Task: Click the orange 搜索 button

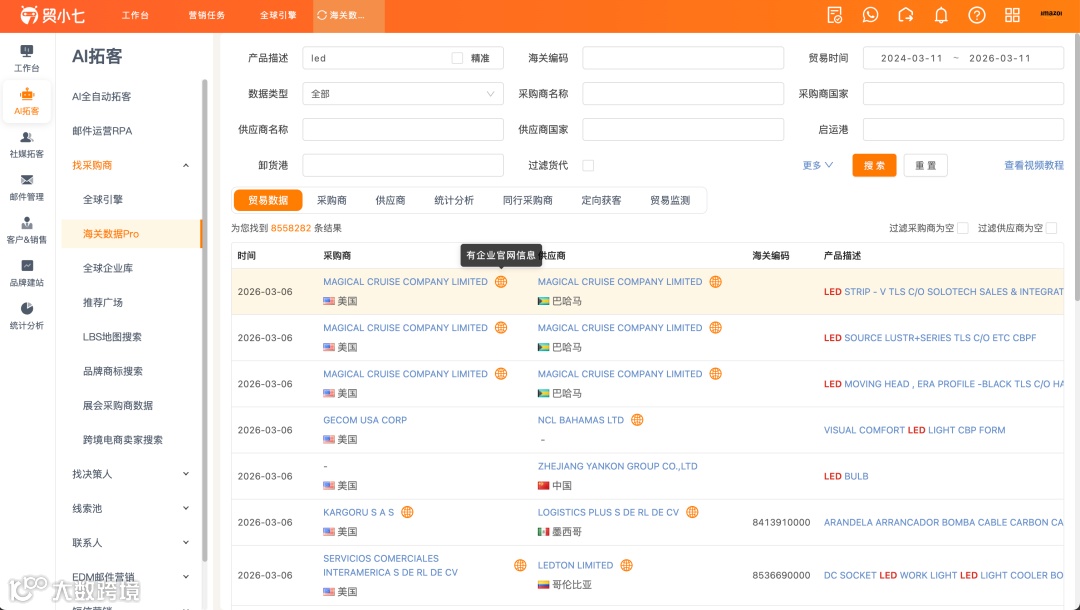Action: pyautogui.click(x=874, y=165)
